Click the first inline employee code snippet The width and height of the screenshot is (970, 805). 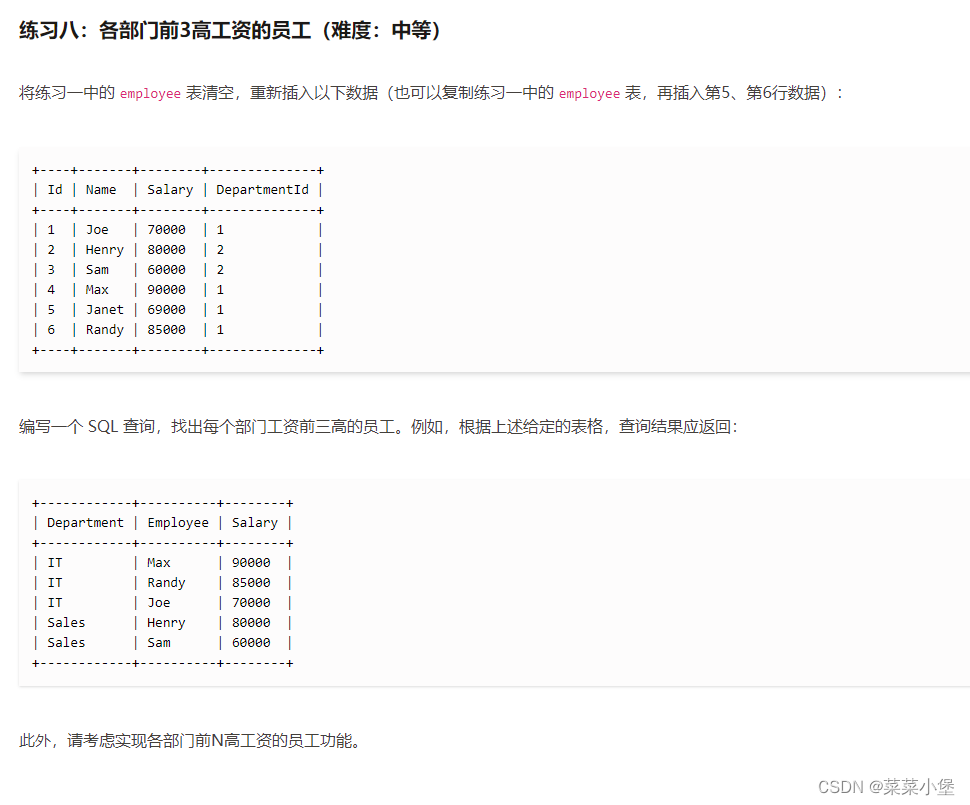tap(149, 93)
